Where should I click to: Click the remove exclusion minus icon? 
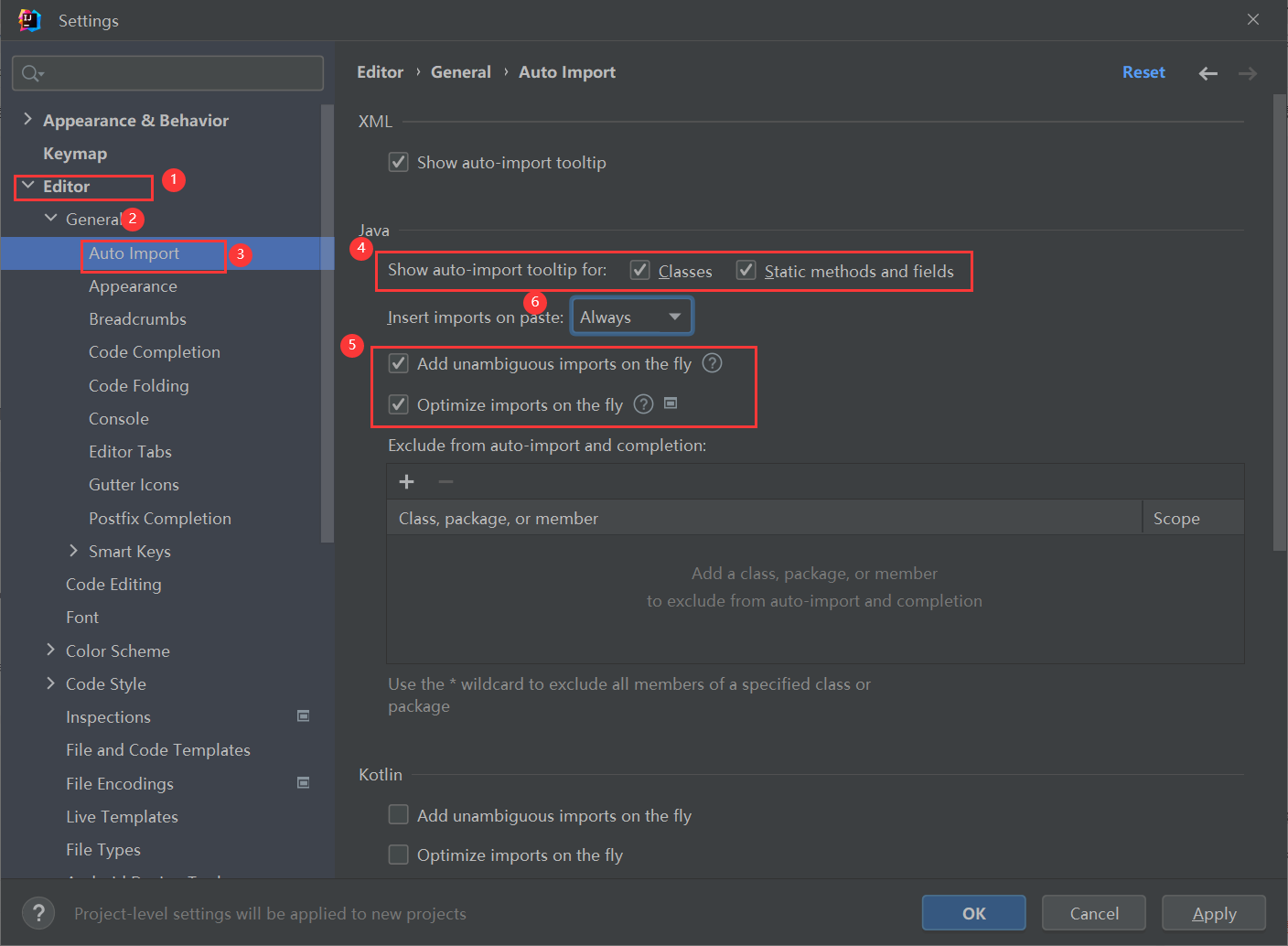[x=445, y=481]
